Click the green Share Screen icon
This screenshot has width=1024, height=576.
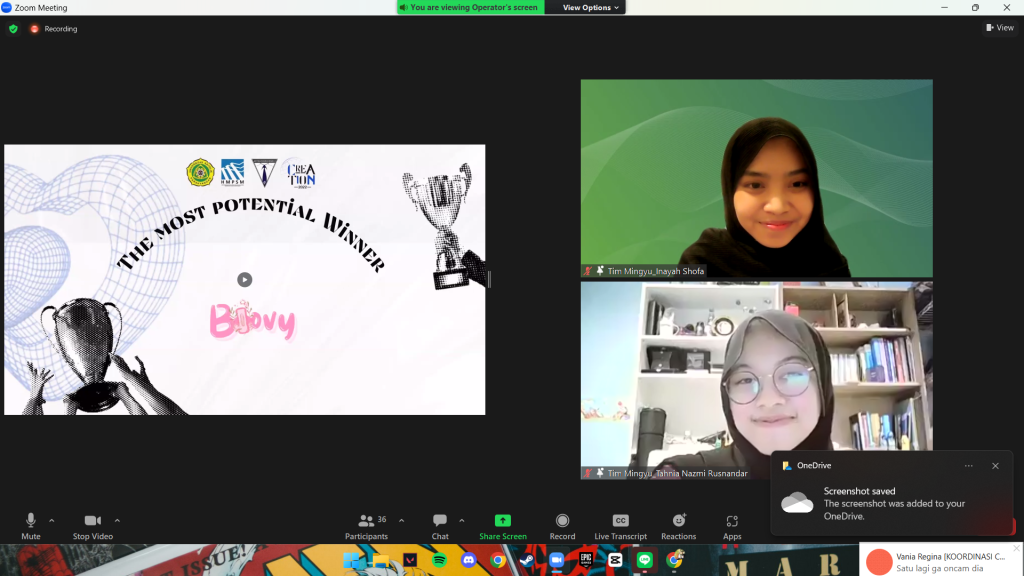tap(502, 520)
